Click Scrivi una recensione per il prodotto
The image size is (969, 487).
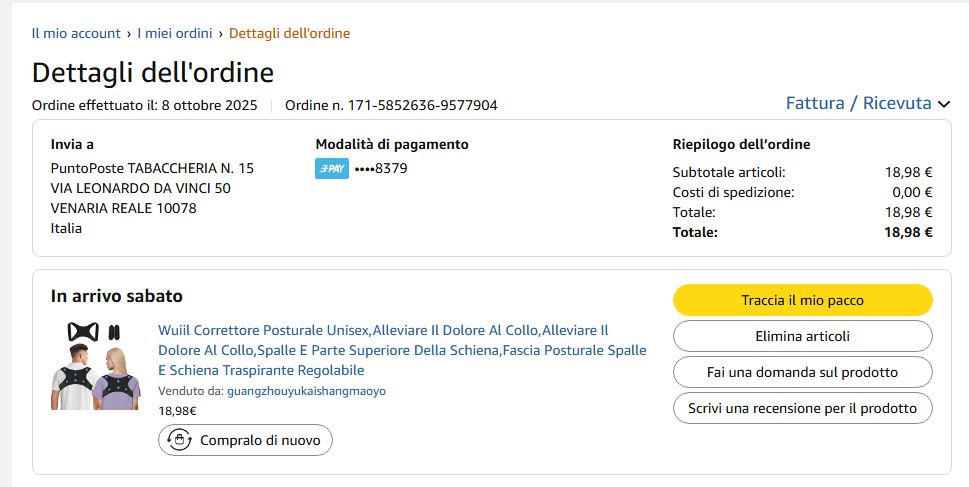point(802,408)
